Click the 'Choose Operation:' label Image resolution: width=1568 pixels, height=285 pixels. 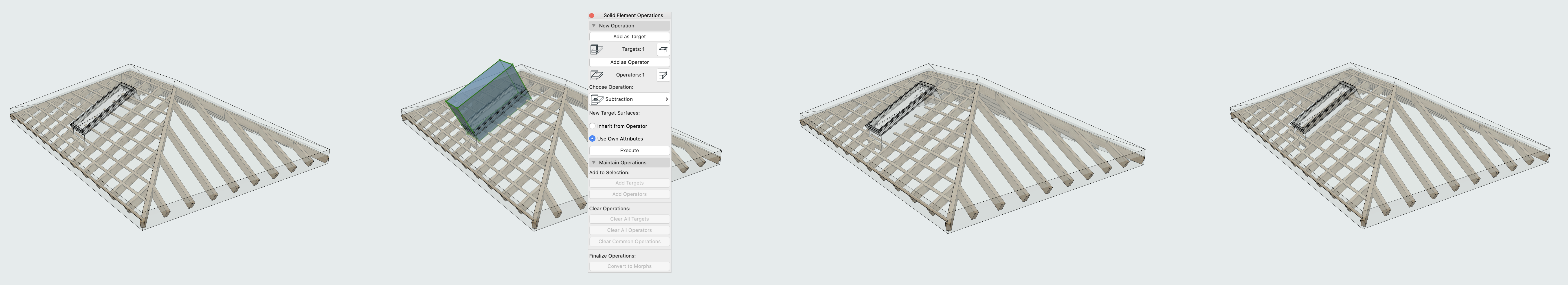pyautogui.click(x=611, y=87)
